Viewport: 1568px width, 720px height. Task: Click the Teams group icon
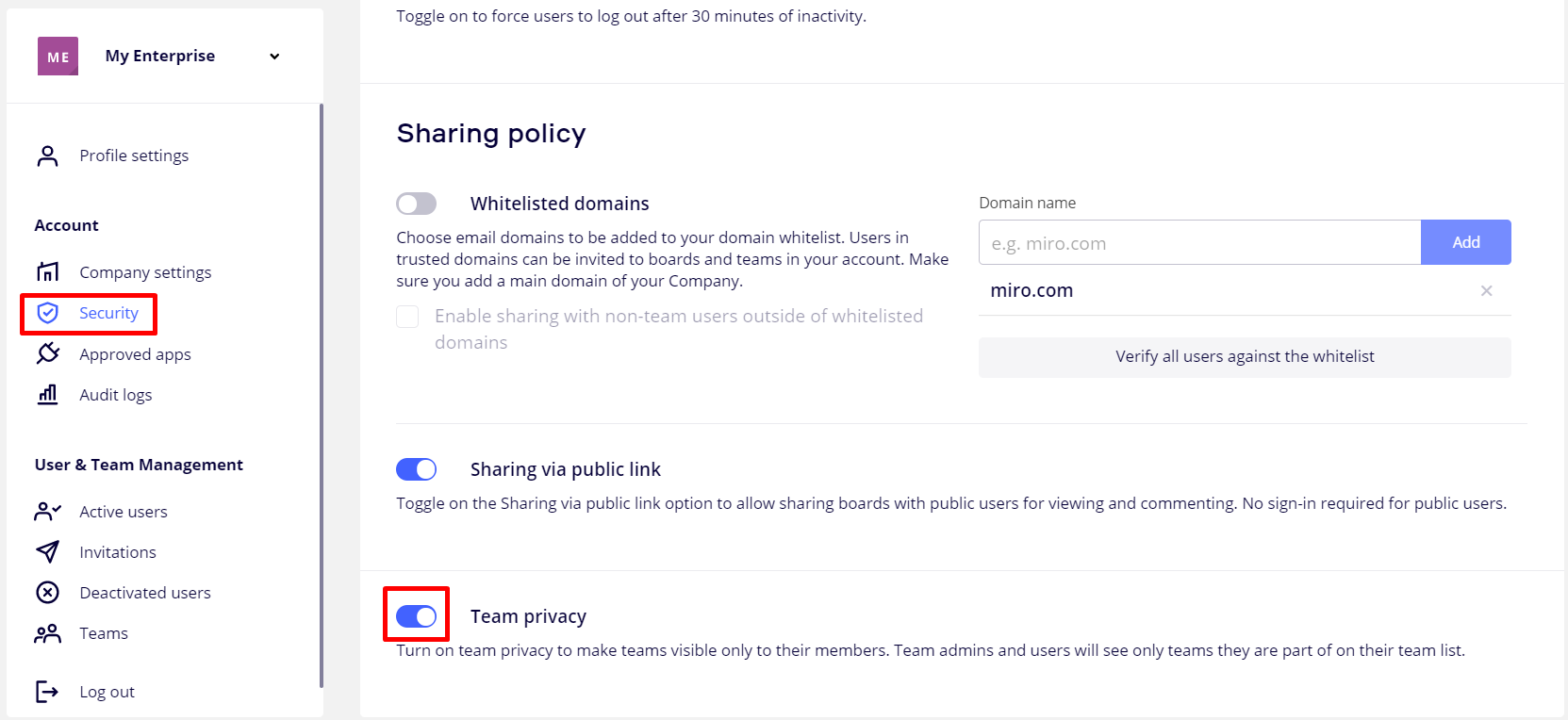point(47,633)
